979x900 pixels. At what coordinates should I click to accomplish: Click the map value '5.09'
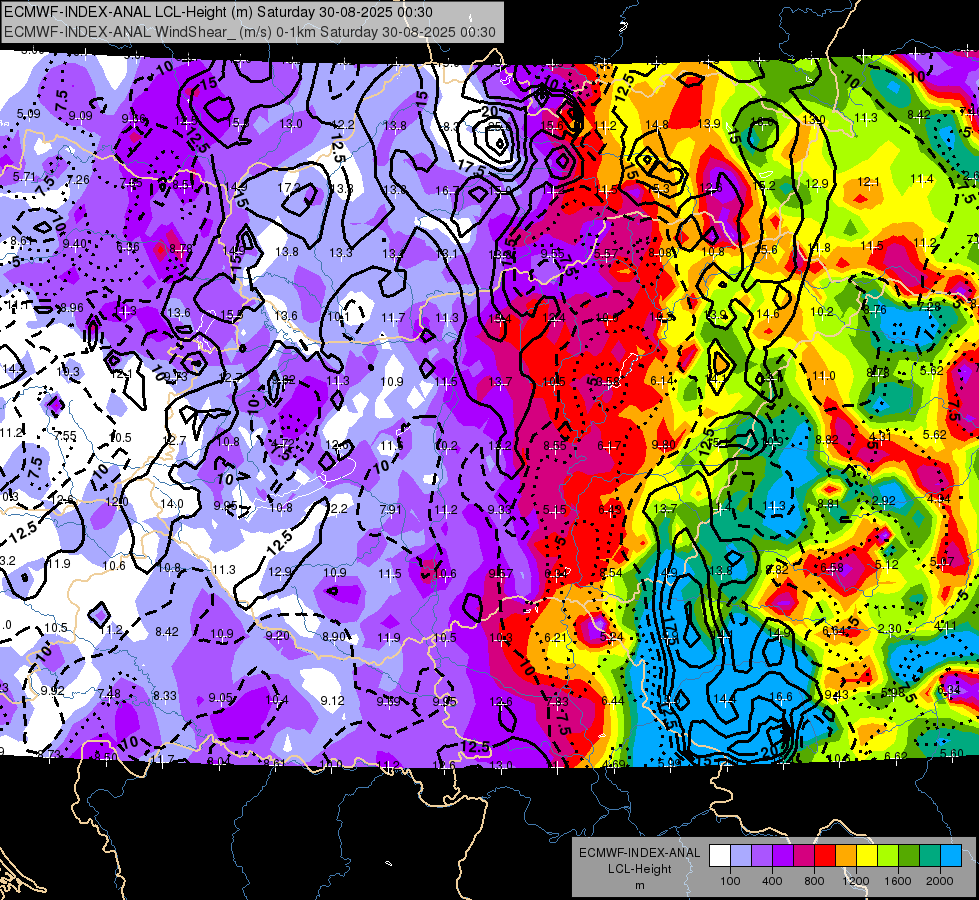[28, 114]
